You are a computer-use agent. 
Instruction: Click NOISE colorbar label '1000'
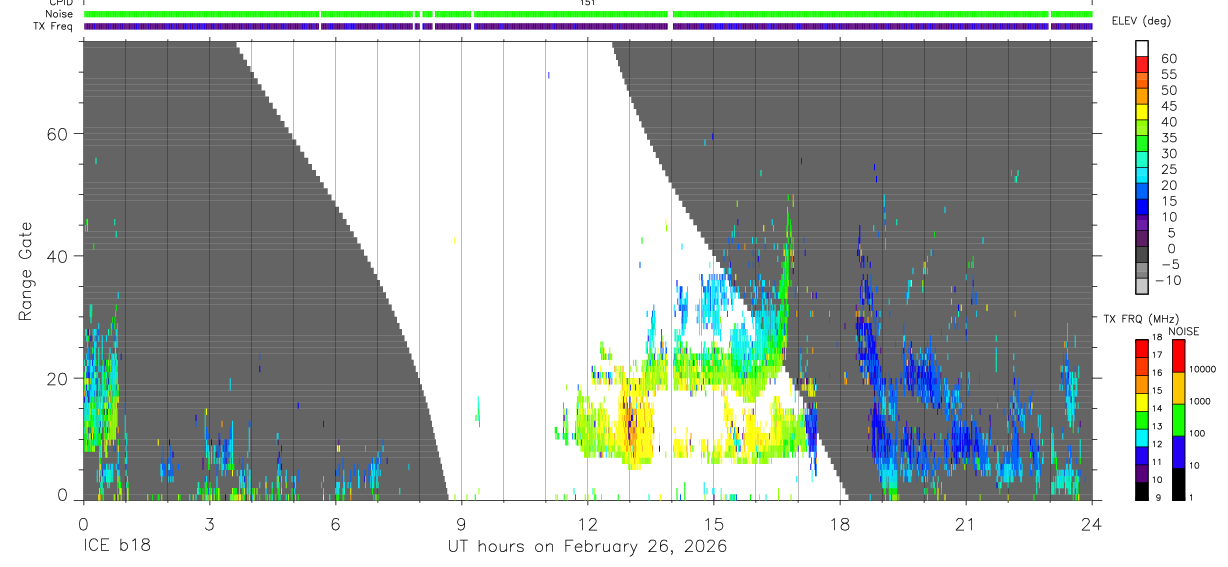tap(1202, 401)
